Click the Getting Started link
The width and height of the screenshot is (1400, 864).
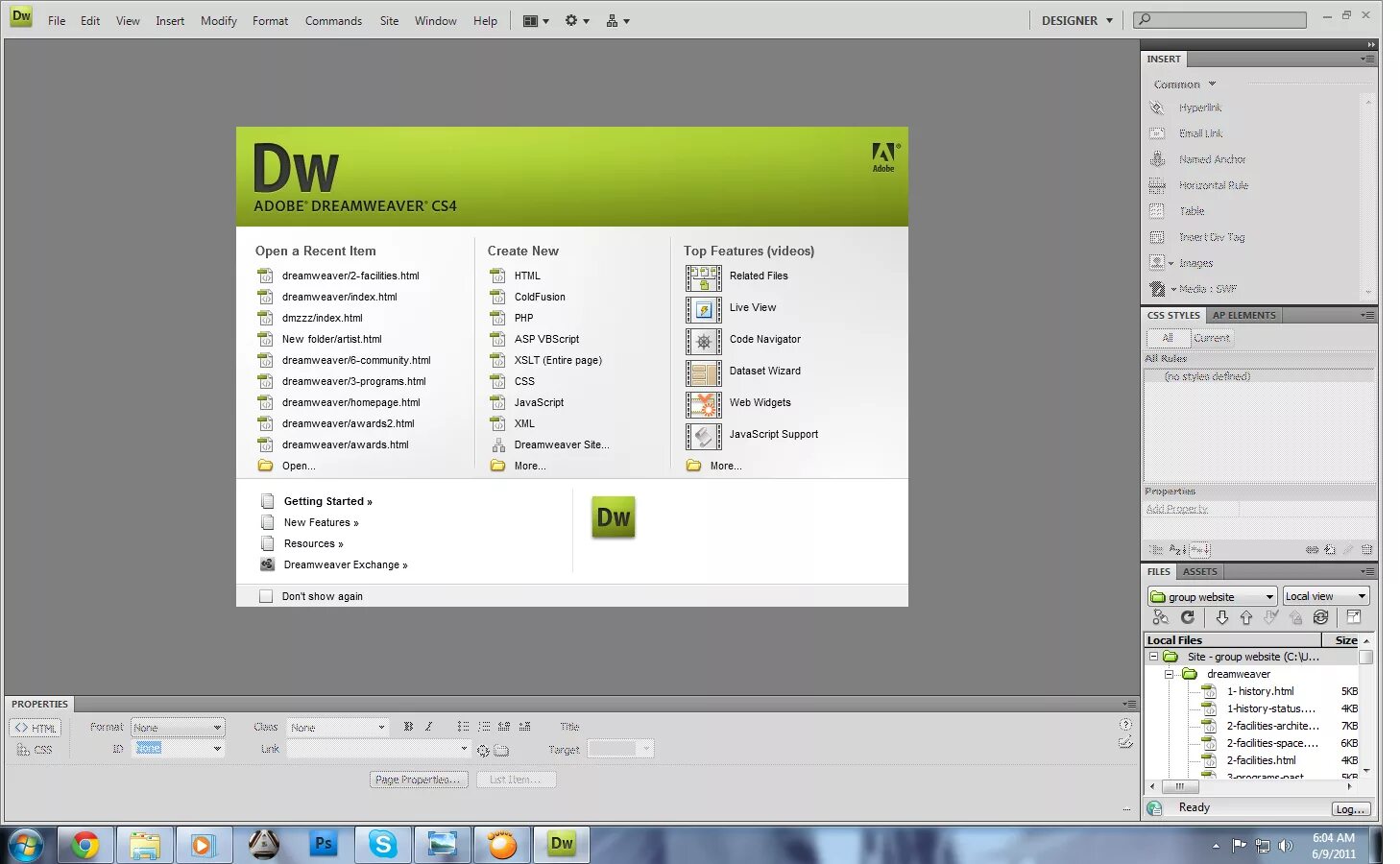(x=327, y=501)
